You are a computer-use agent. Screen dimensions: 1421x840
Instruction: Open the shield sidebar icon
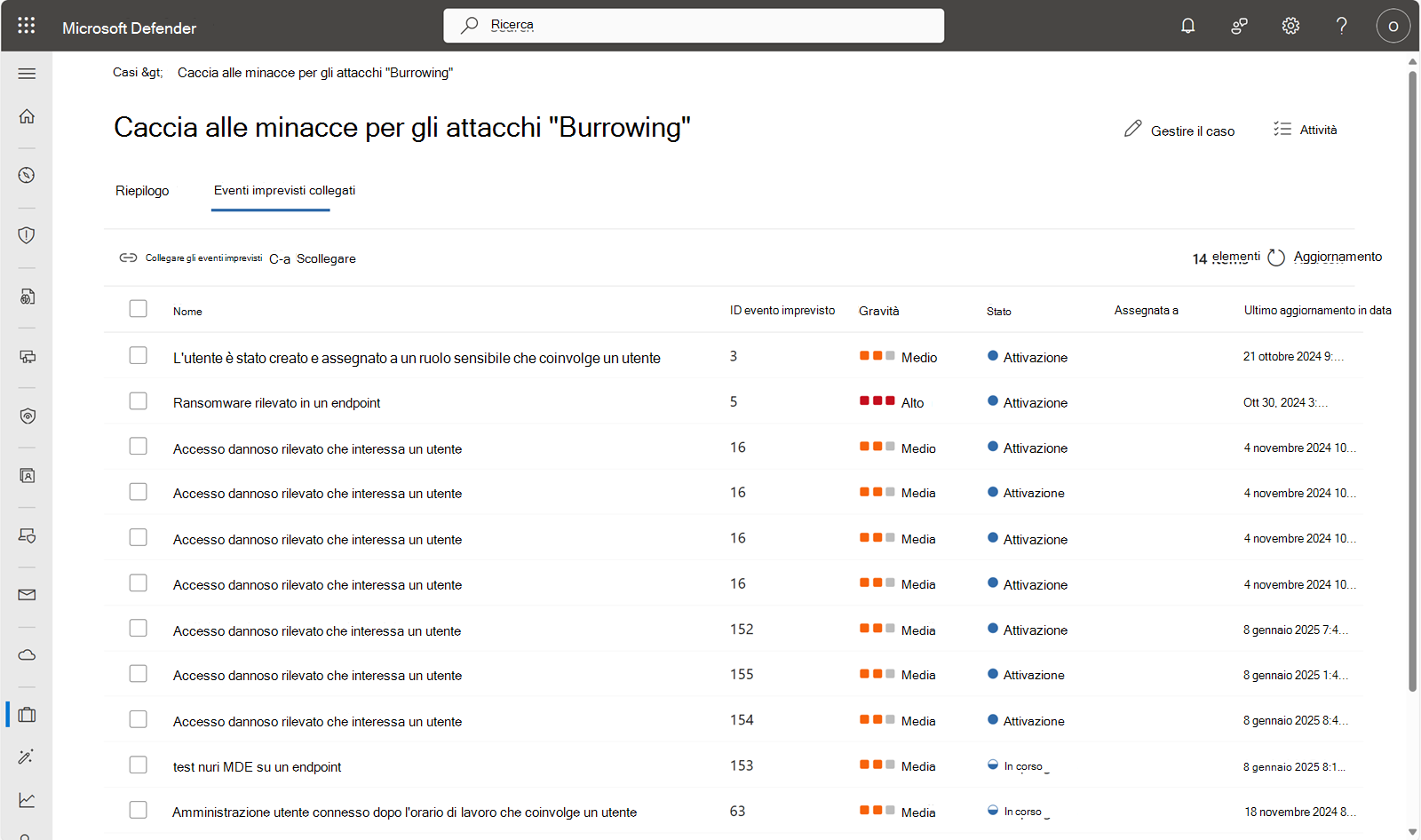(x=27, y=235)
